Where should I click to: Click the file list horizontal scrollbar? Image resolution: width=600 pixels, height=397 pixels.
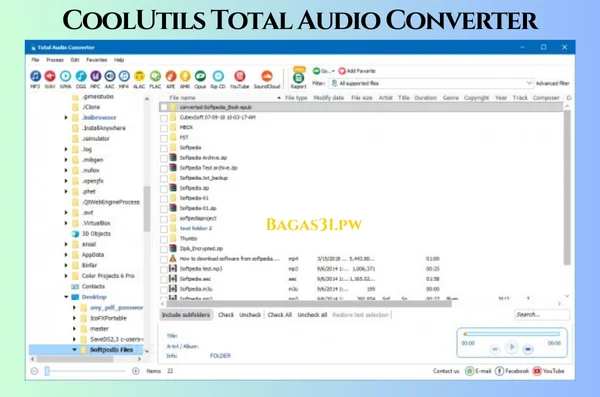308,304
